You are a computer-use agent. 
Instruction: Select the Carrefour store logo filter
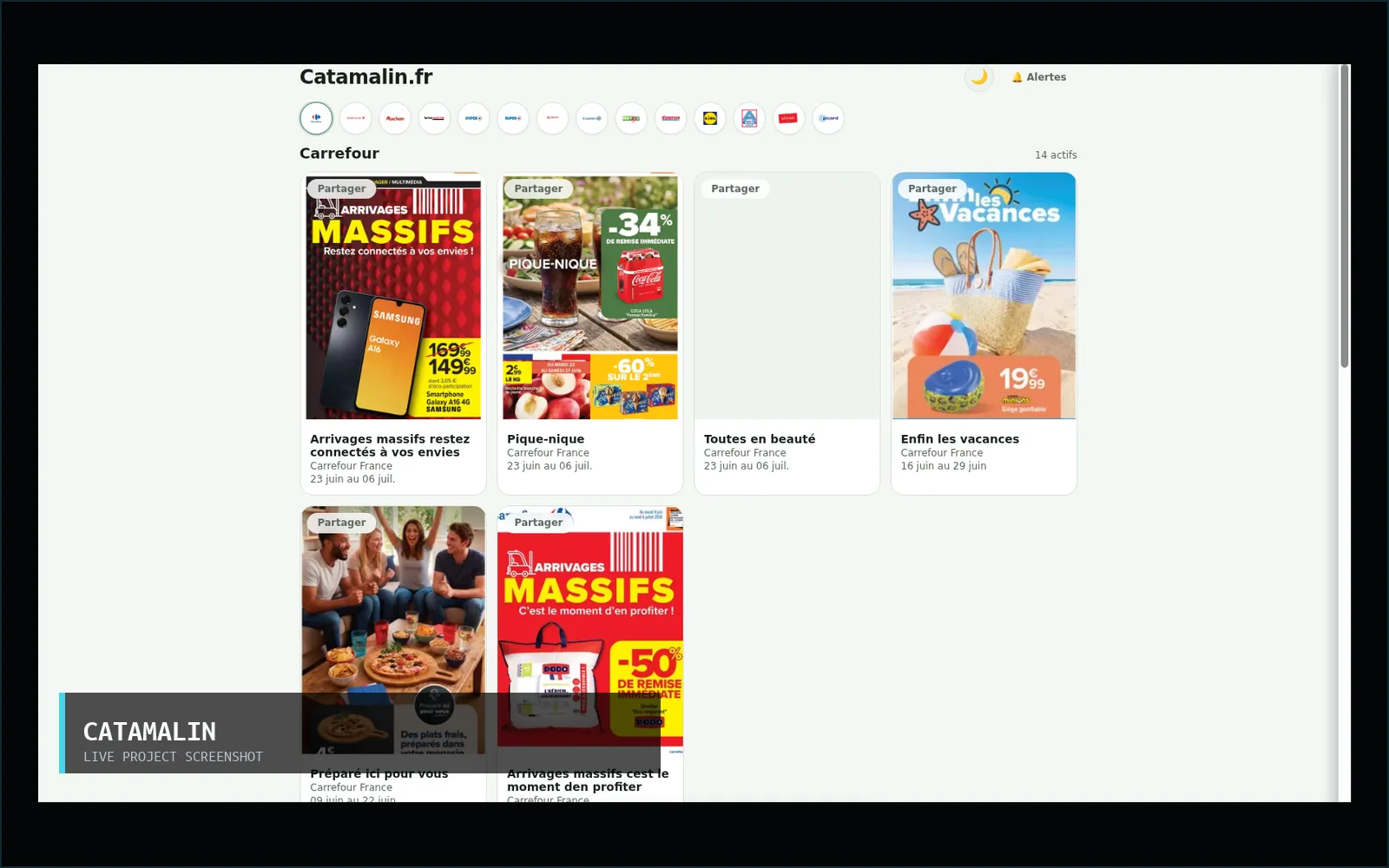[316, 118]
